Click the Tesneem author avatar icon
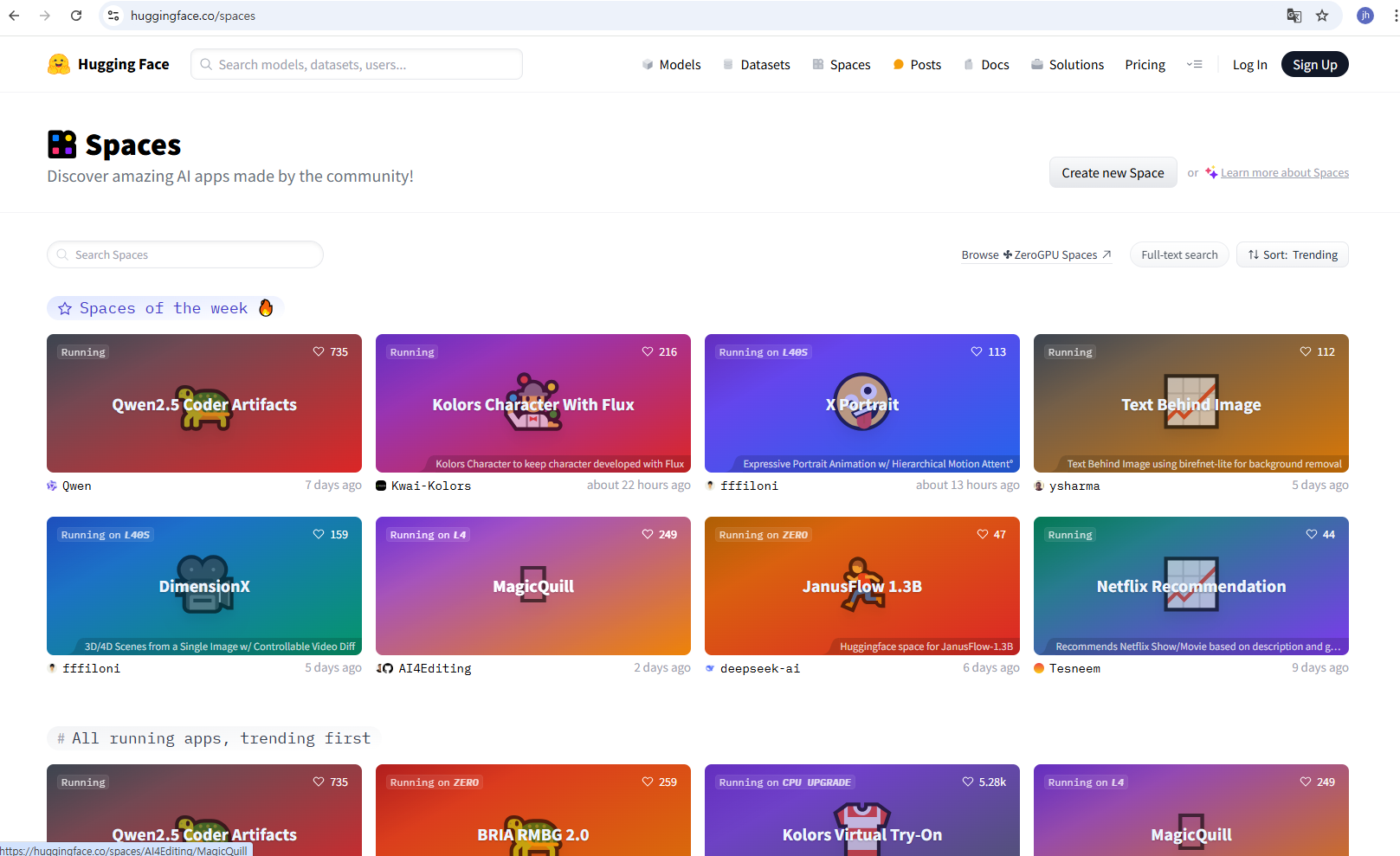This screenshot has width=1400, height=856. pos(1039,668)
